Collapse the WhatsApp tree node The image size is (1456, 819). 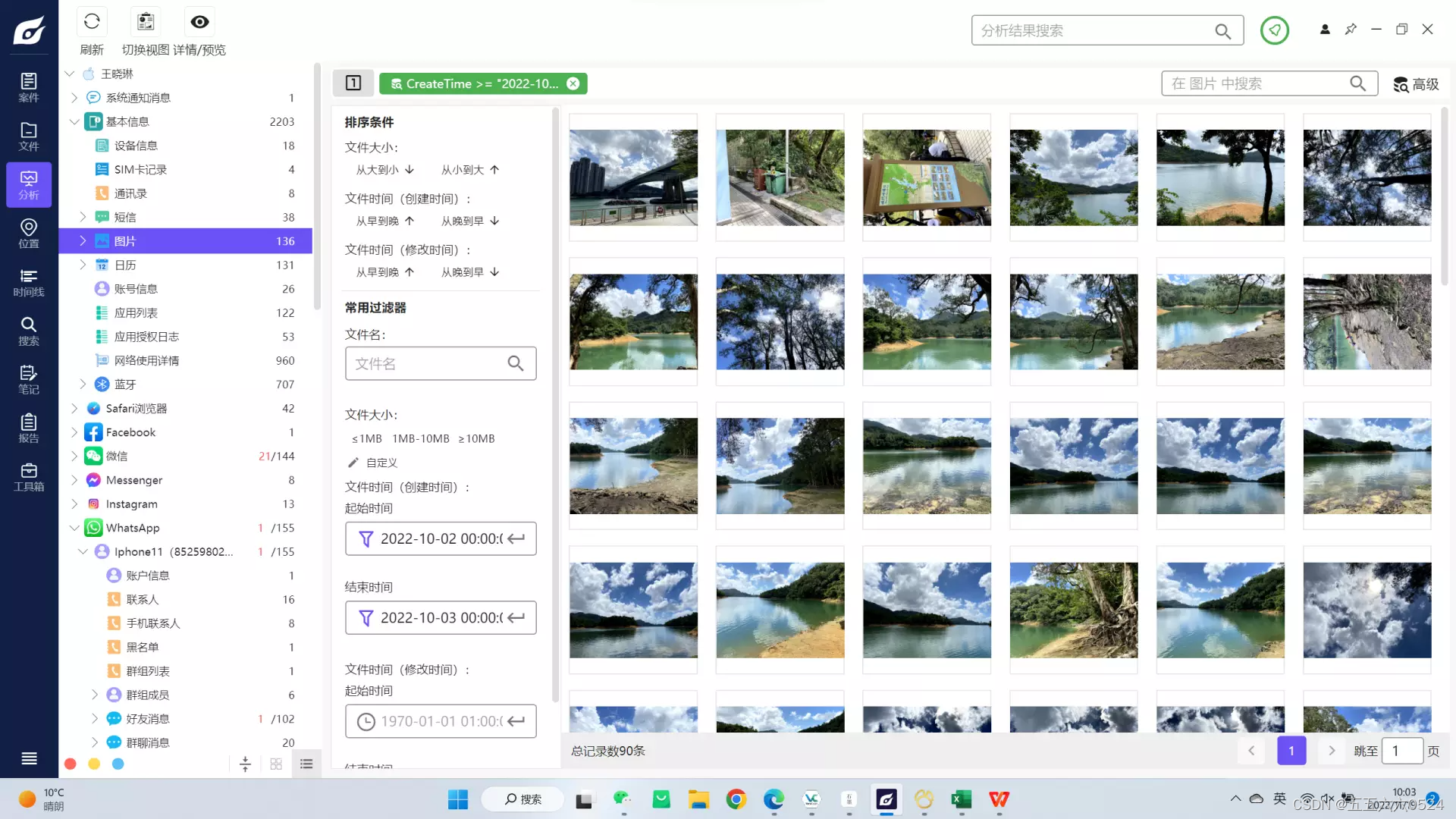(x=74, y=529)
